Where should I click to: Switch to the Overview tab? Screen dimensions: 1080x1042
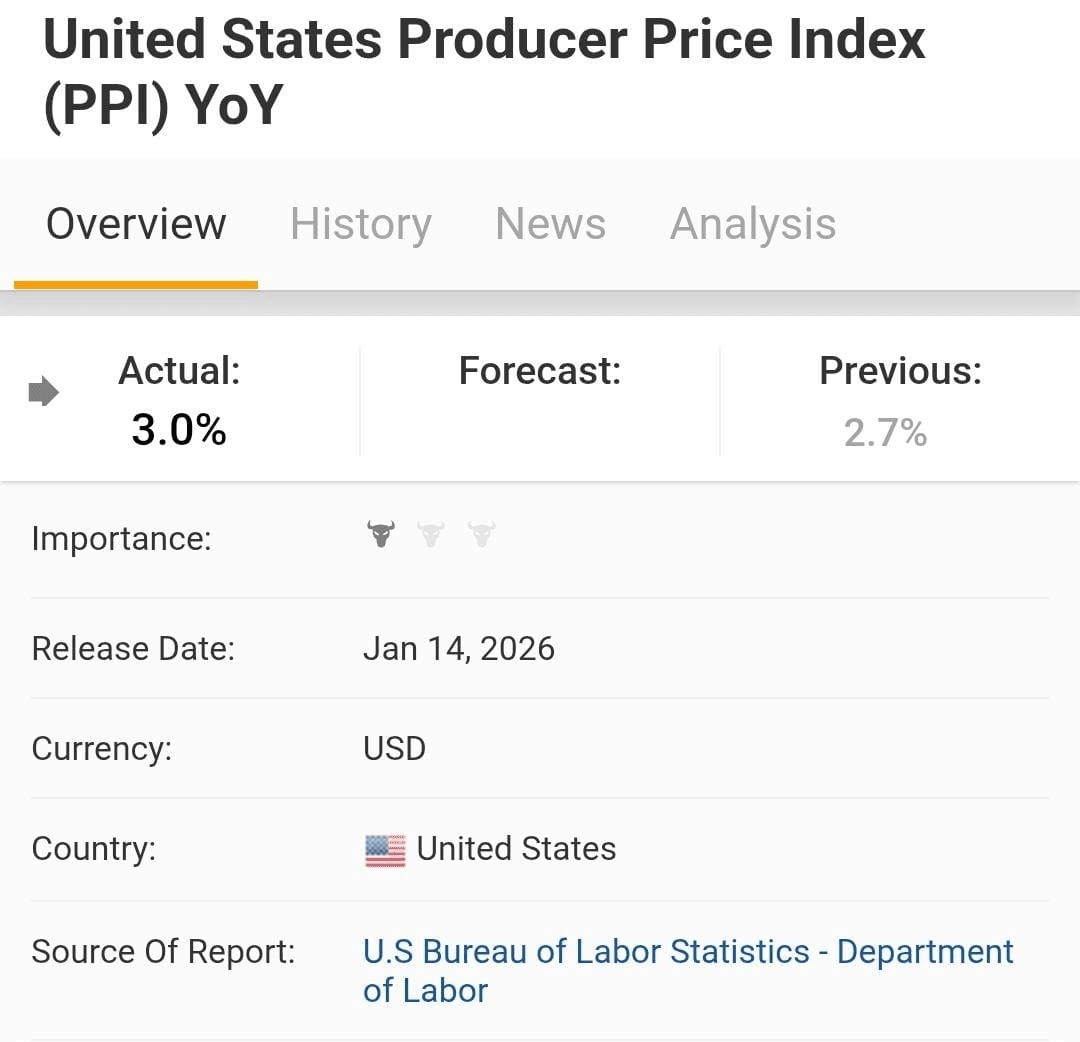pos(136,224)
